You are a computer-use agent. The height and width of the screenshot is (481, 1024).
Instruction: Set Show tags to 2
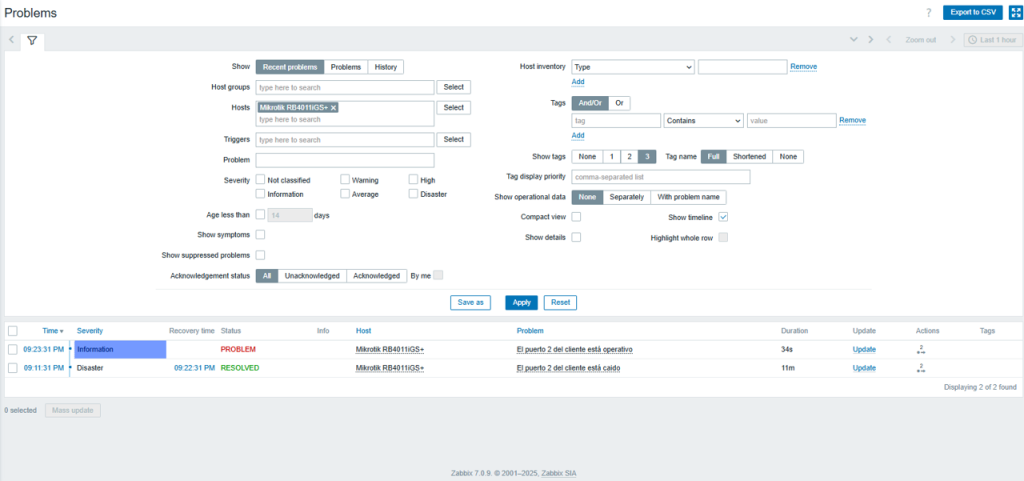(x=629, y=157)
